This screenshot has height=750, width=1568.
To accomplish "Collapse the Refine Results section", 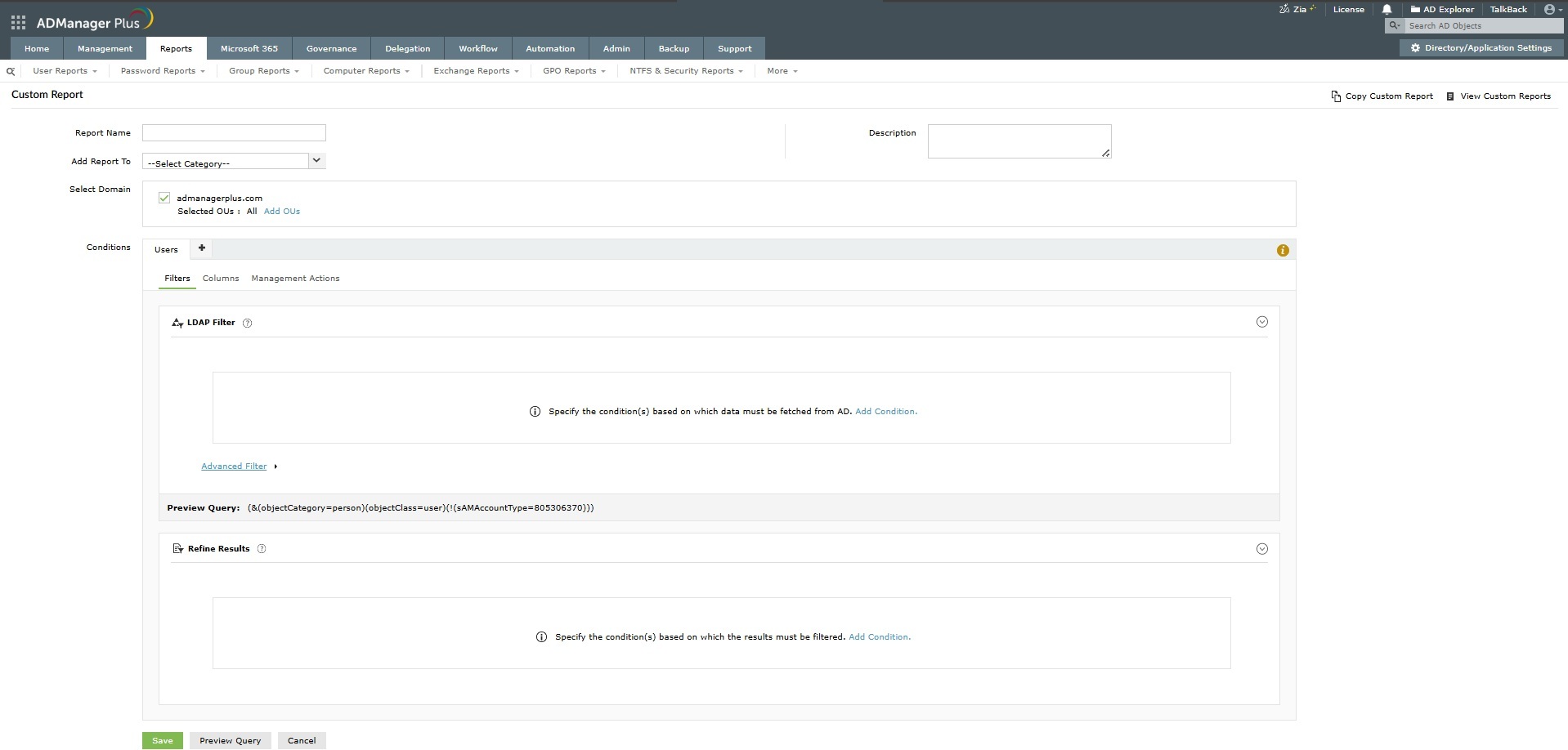I will coord(1262,548).
